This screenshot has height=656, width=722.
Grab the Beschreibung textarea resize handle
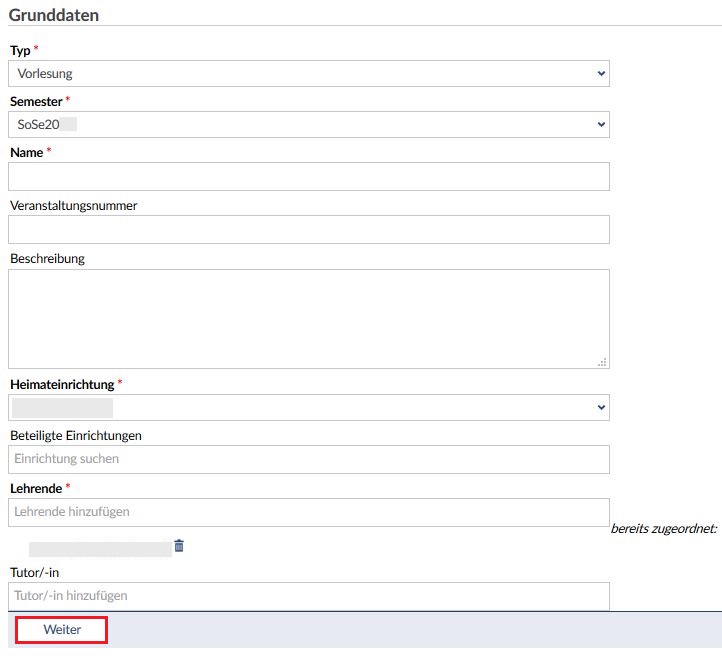tap(603, 362)
